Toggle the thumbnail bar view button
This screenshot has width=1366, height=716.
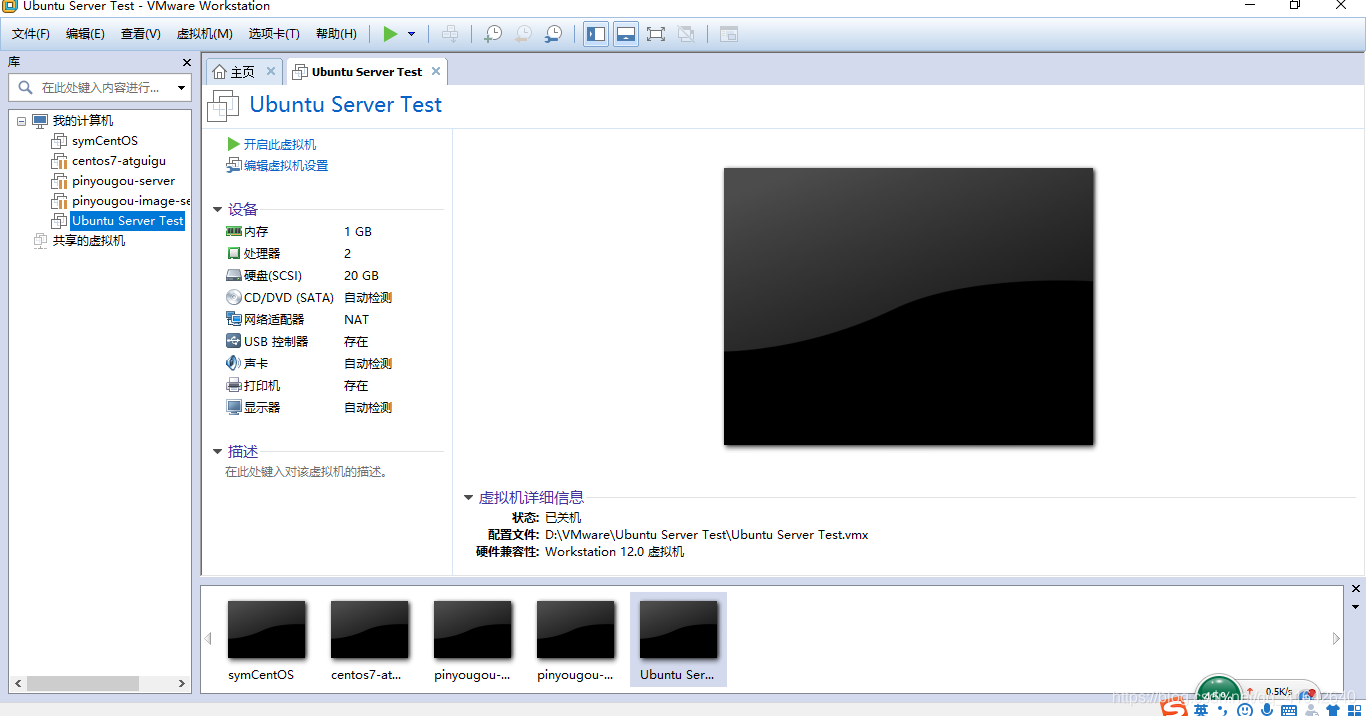coord(626,34)
